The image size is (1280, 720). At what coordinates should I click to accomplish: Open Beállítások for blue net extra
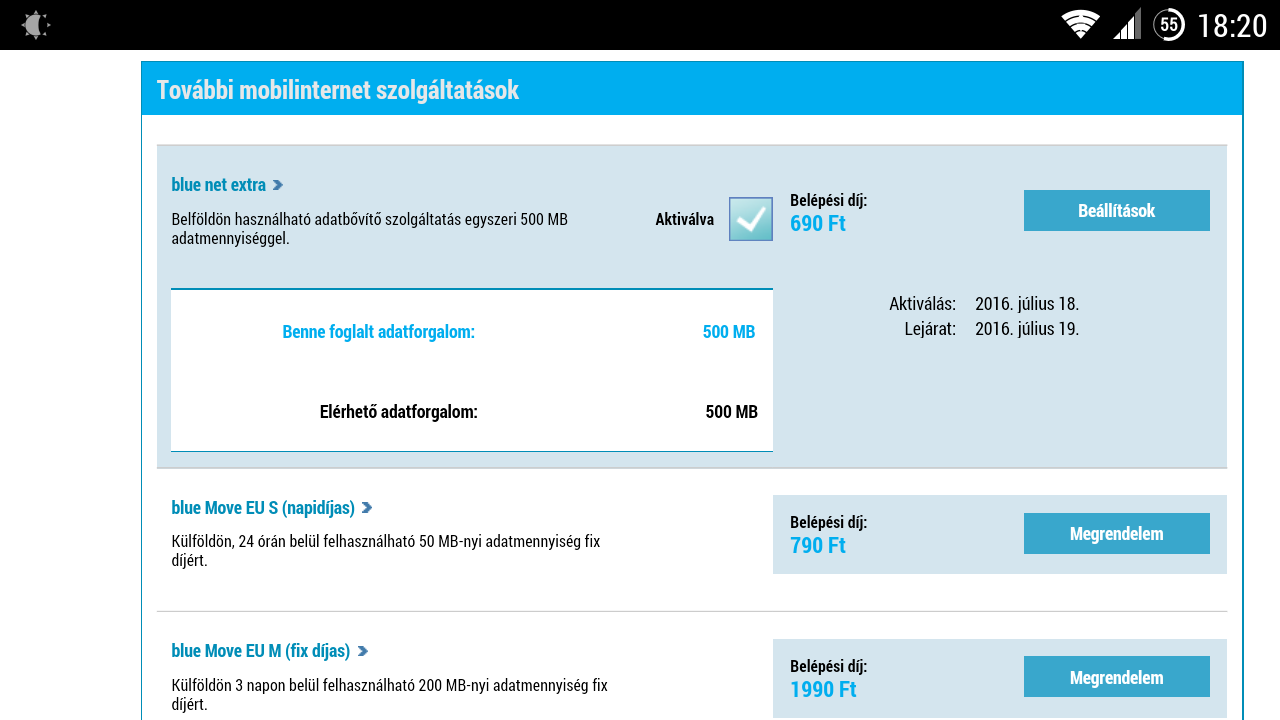(1117, 211)
